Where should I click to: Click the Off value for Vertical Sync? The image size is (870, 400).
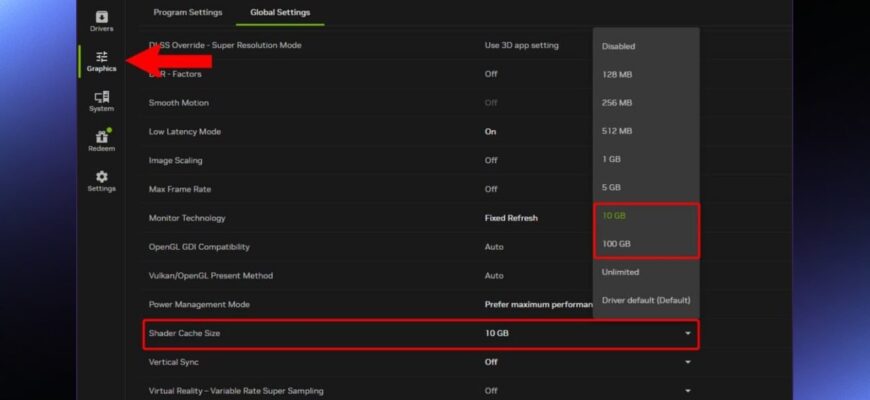pos(491,362)
